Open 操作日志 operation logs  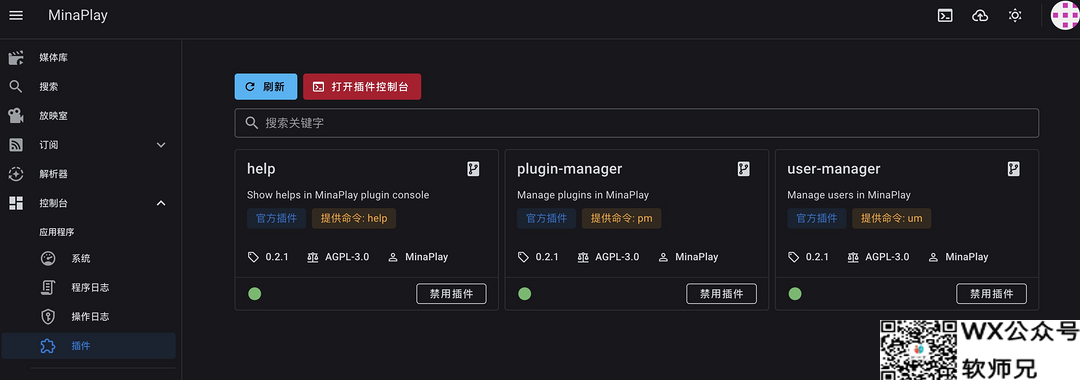(x=88, y=317)
